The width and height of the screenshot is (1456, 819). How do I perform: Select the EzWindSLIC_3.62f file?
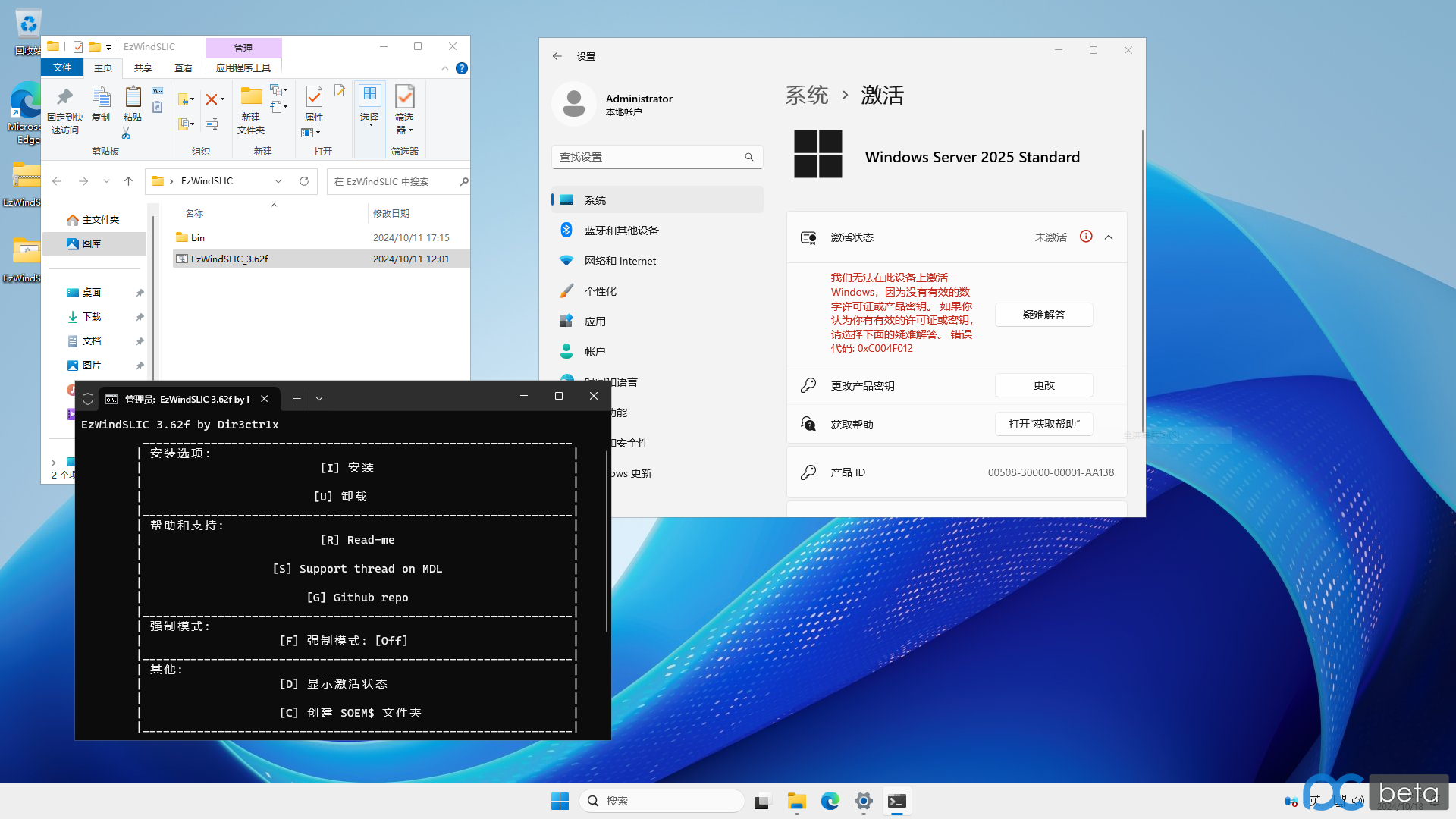[322, 259]
